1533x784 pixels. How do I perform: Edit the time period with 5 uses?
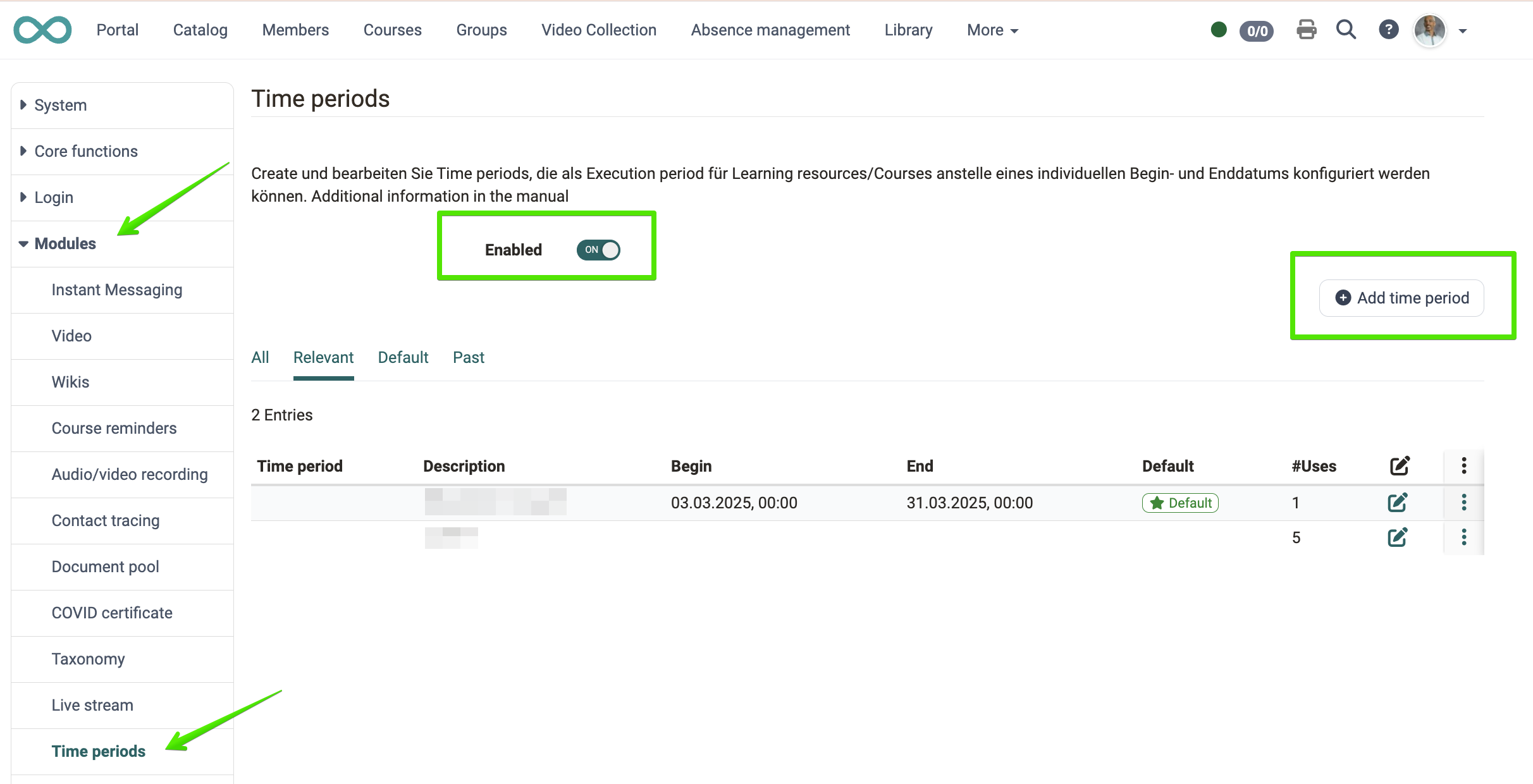click(1397, 537)
